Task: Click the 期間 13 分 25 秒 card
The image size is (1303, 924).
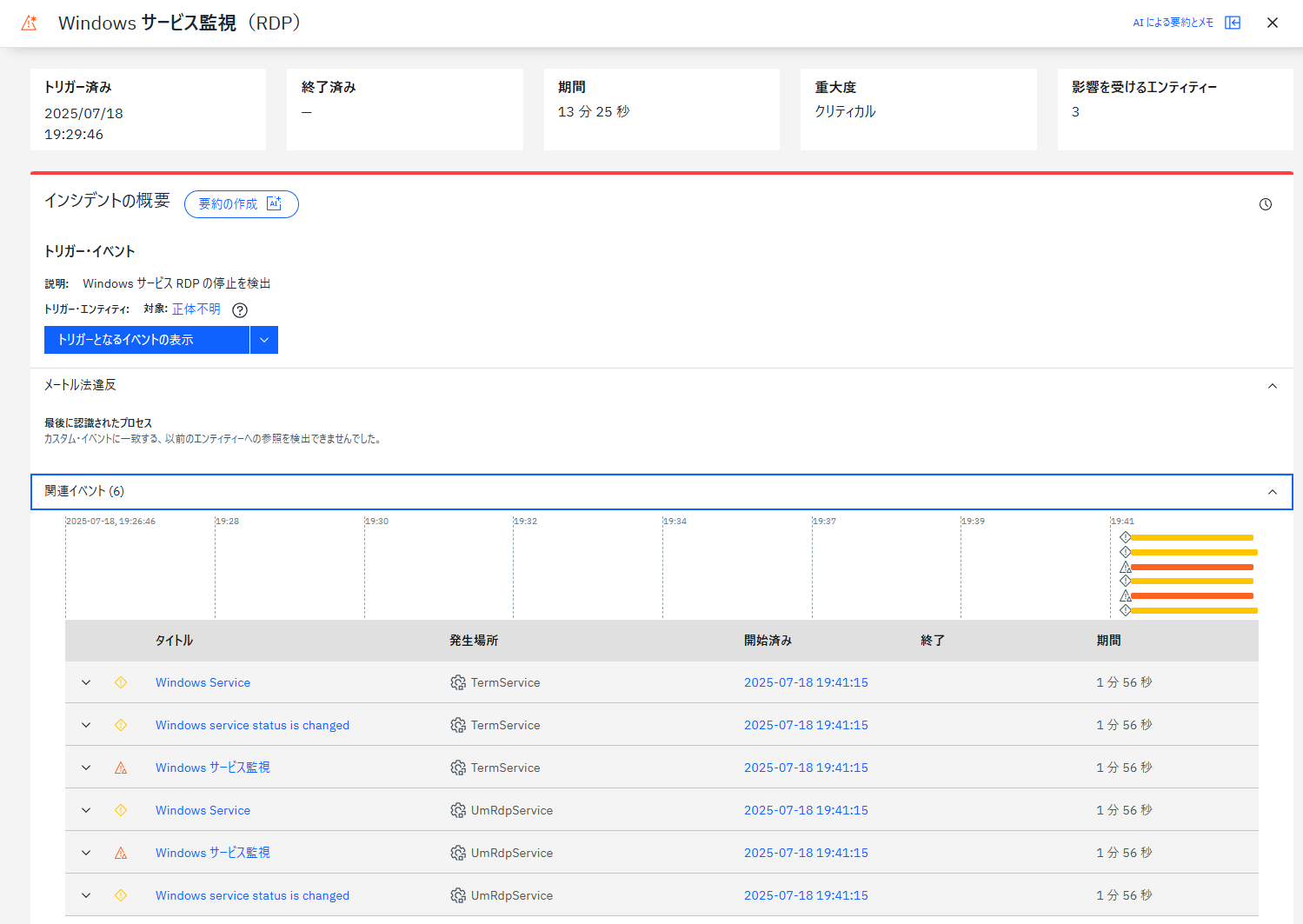Action: click(661, 110)
